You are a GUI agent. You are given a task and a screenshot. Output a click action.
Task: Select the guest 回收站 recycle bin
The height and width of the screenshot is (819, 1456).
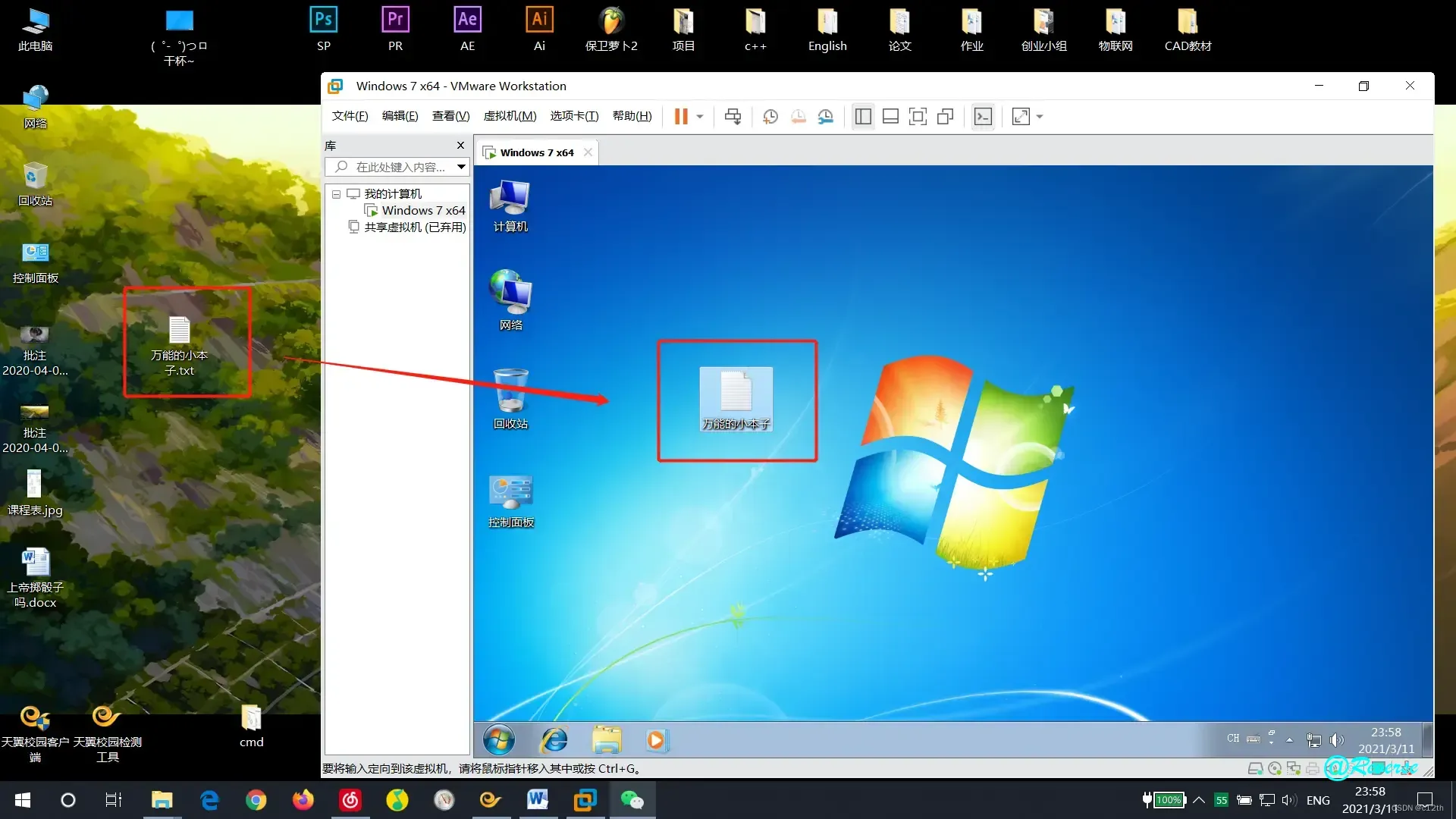510,400
